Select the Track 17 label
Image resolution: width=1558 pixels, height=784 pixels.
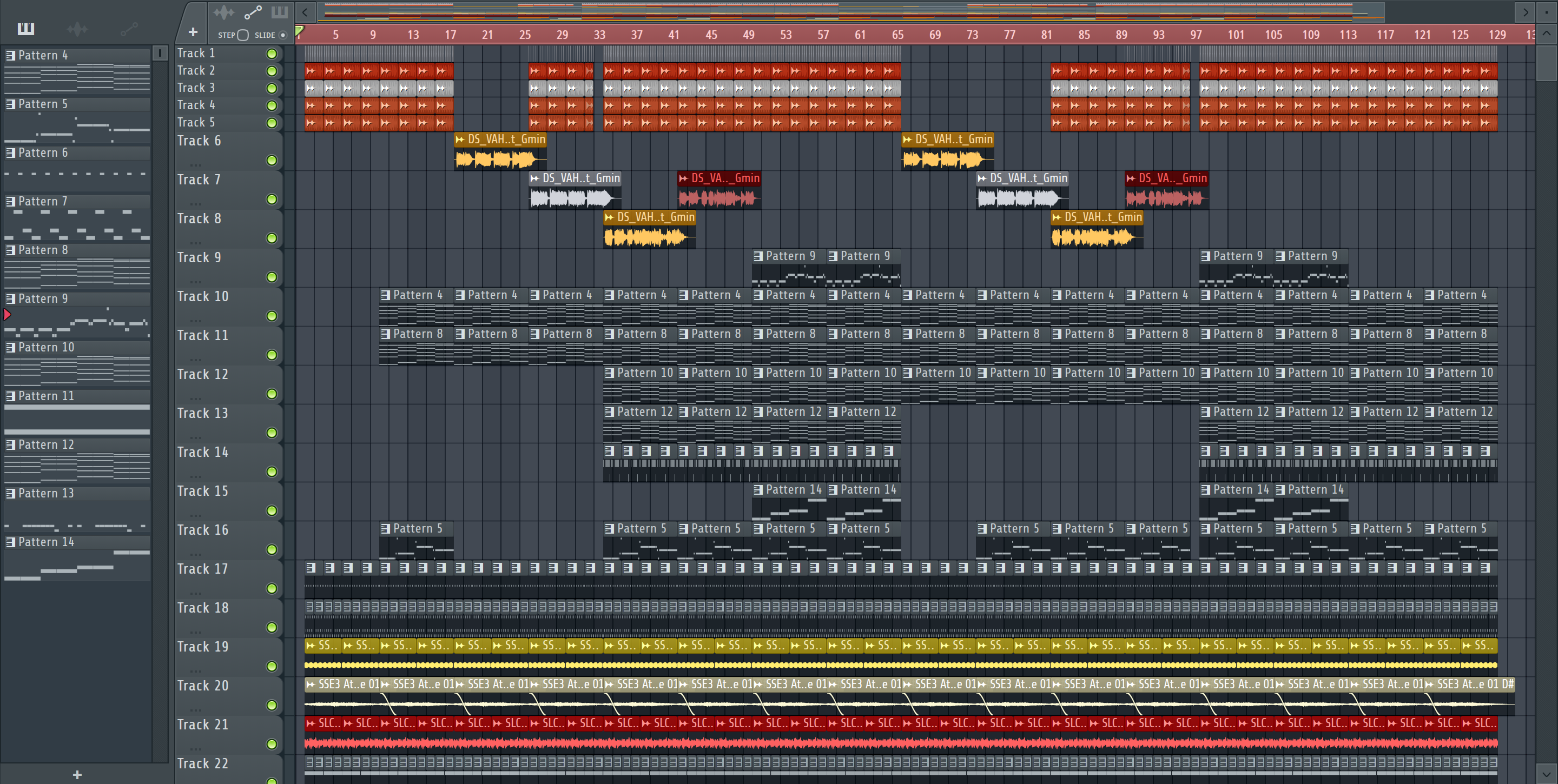203,569
